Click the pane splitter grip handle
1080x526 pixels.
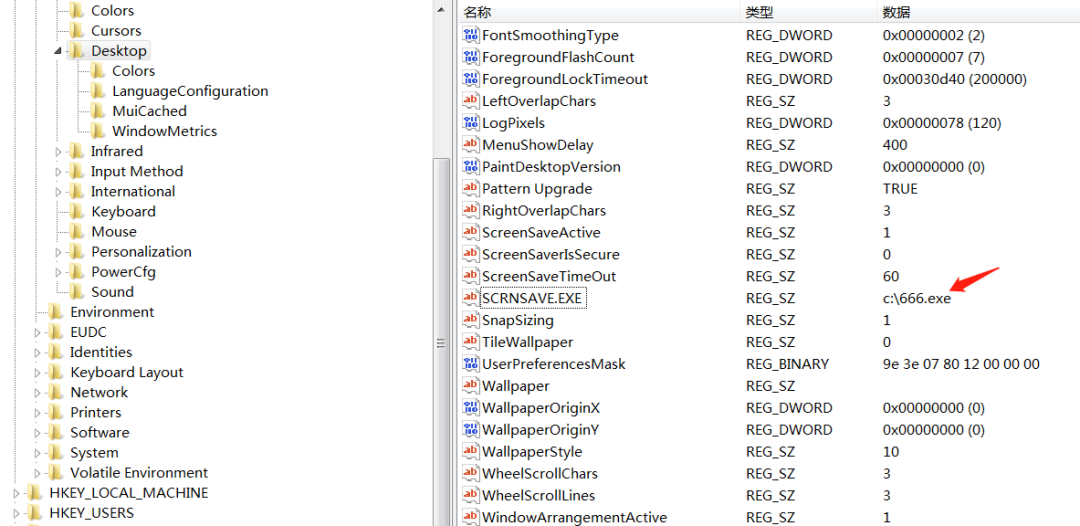click(441, 342)
